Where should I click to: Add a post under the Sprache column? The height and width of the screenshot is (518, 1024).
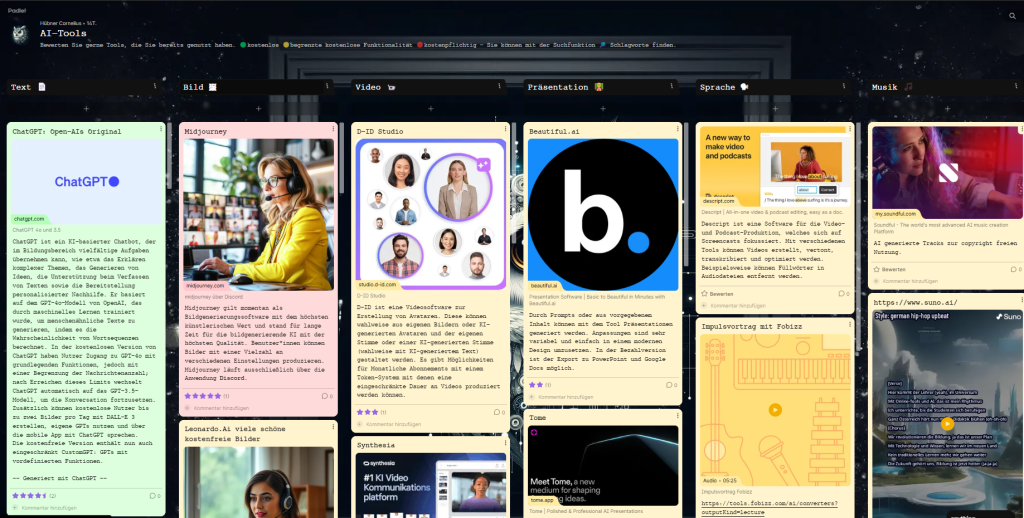(775, 108)
